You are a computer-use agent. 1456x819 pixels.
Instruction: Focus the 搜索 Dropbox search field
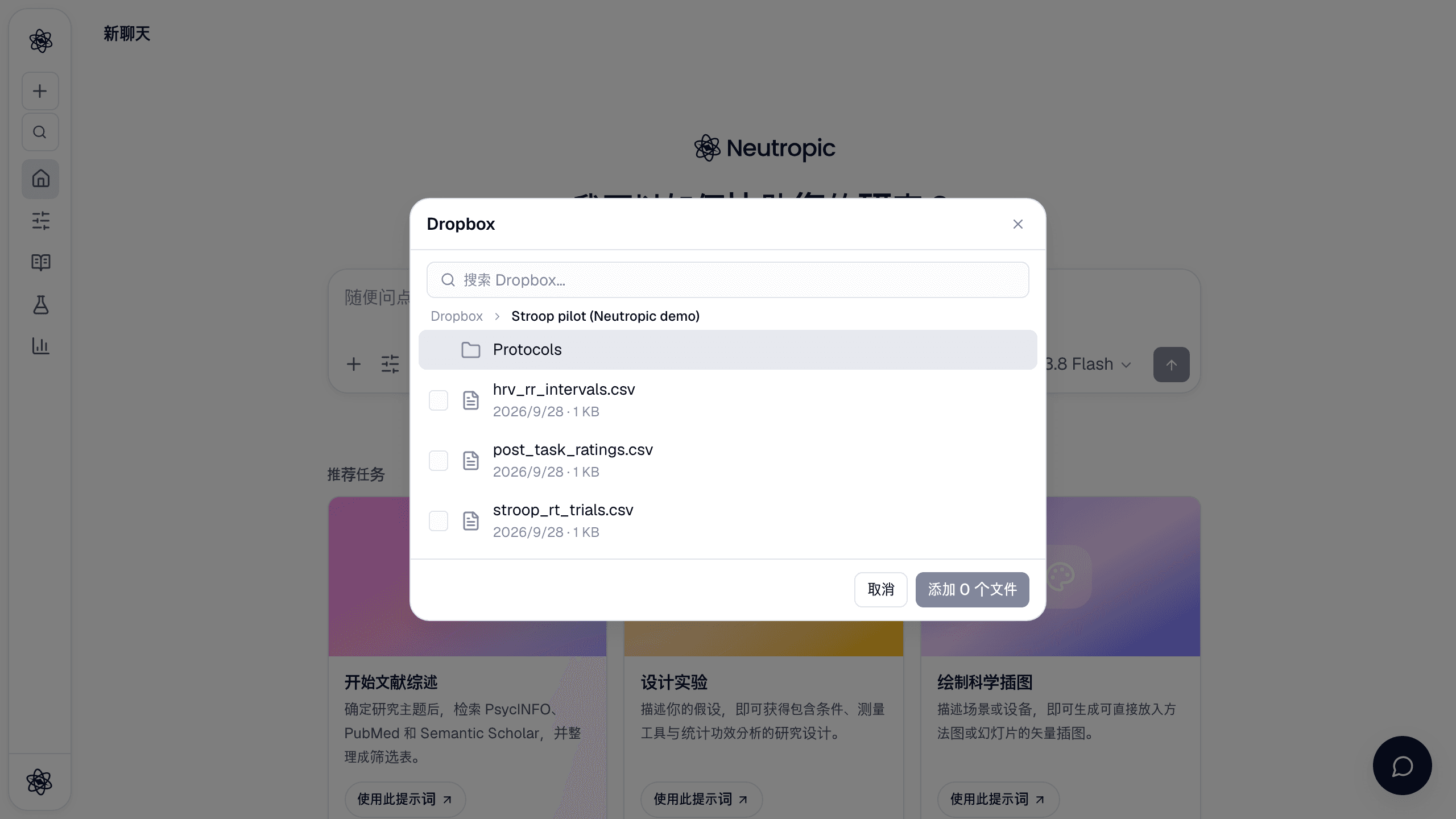coord(727,280)
